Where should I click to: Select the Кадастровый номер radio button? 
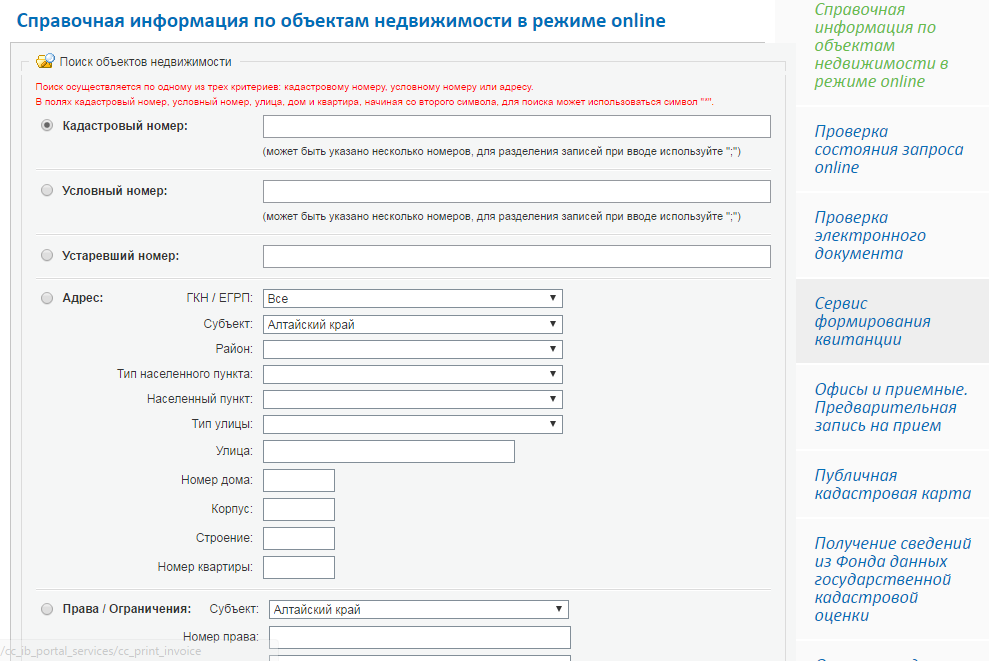coord(47,126)
